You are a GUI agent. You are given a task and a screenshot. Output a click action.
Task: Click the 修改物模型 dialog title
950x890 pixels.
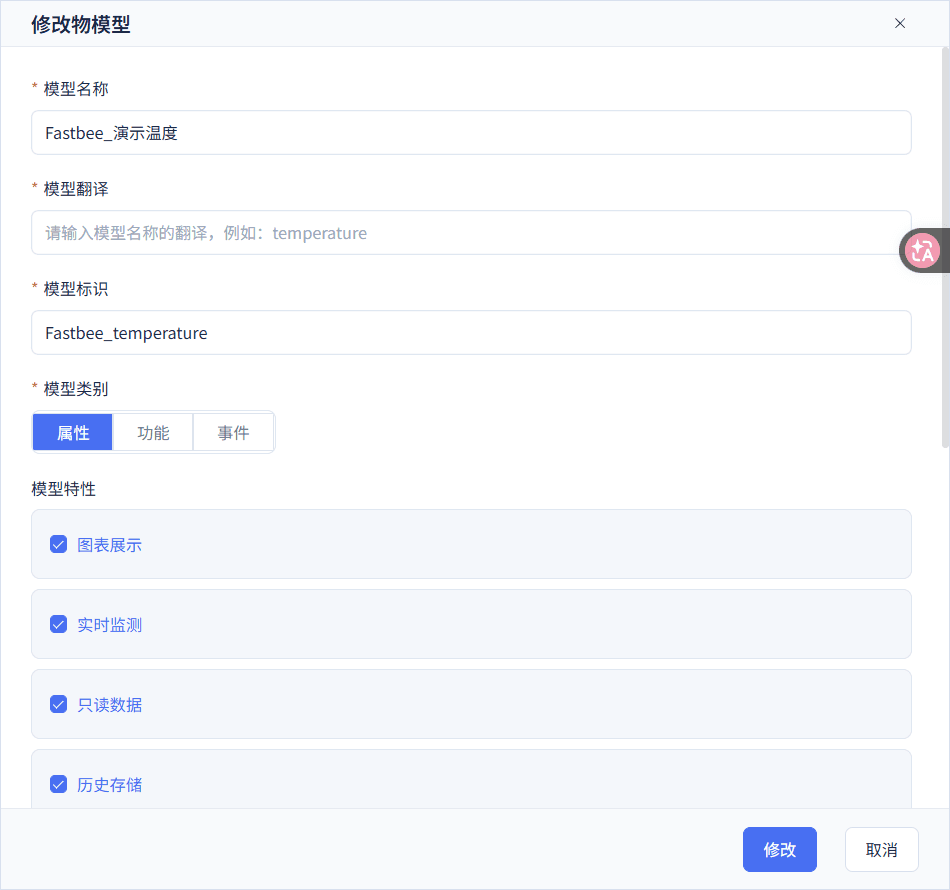[81, 24]
